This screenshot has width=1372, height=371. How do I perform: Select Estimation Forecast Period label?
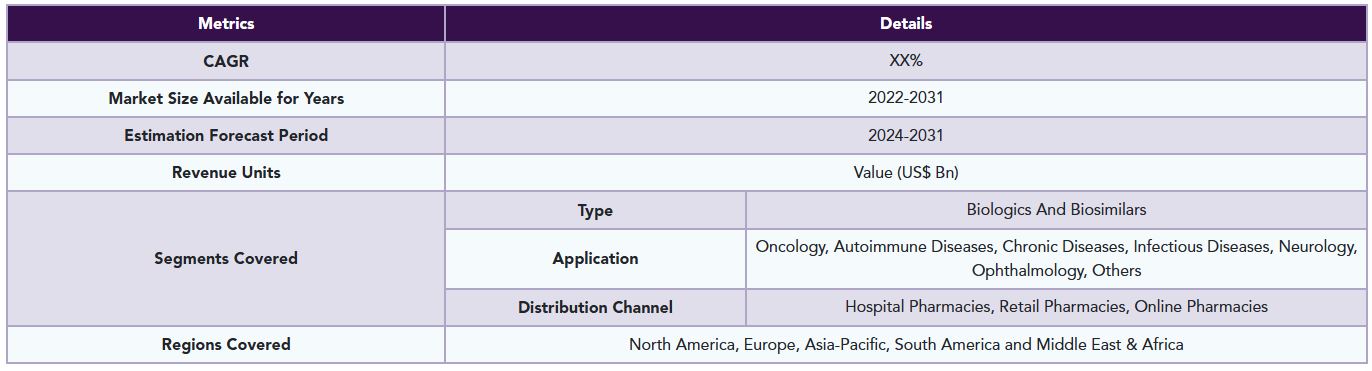(226, 135)
